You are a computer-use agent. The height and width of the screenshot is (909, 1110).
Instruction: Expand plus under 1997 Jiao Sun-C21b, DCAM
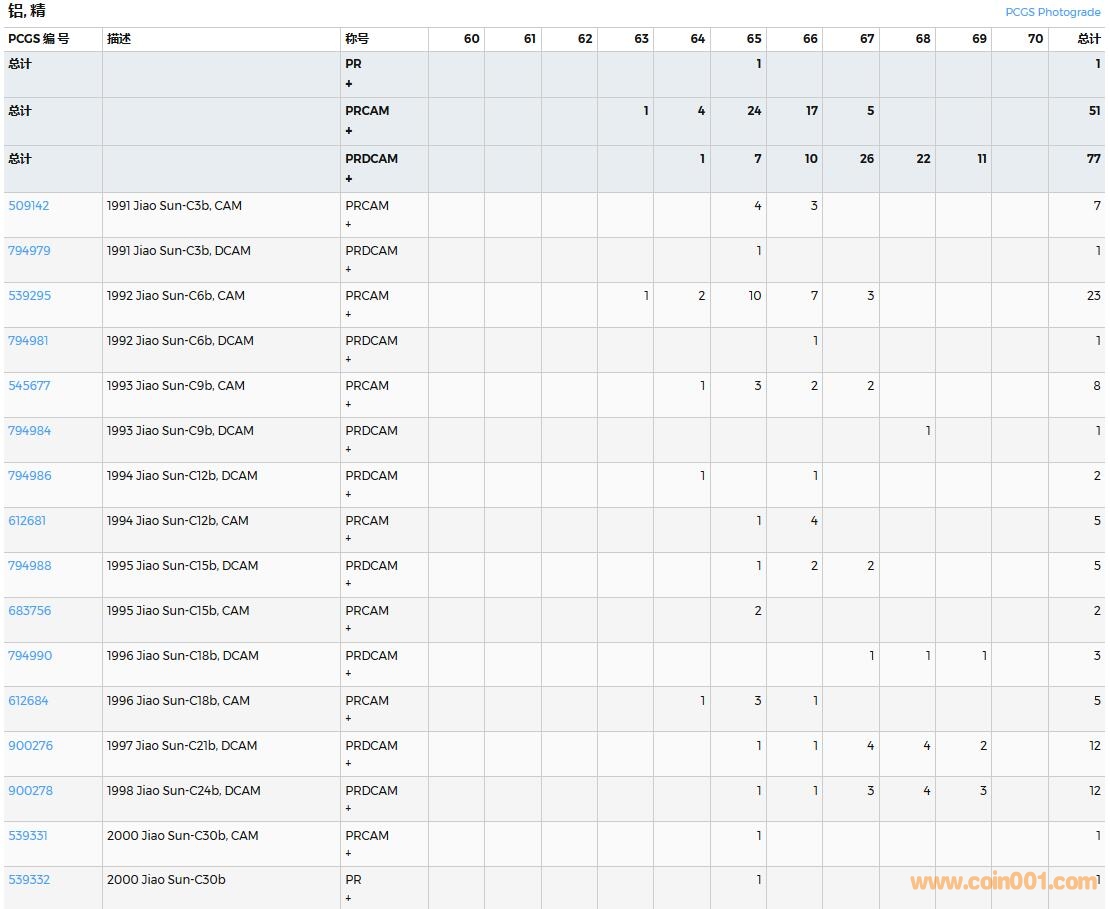[x=349, y=764]
